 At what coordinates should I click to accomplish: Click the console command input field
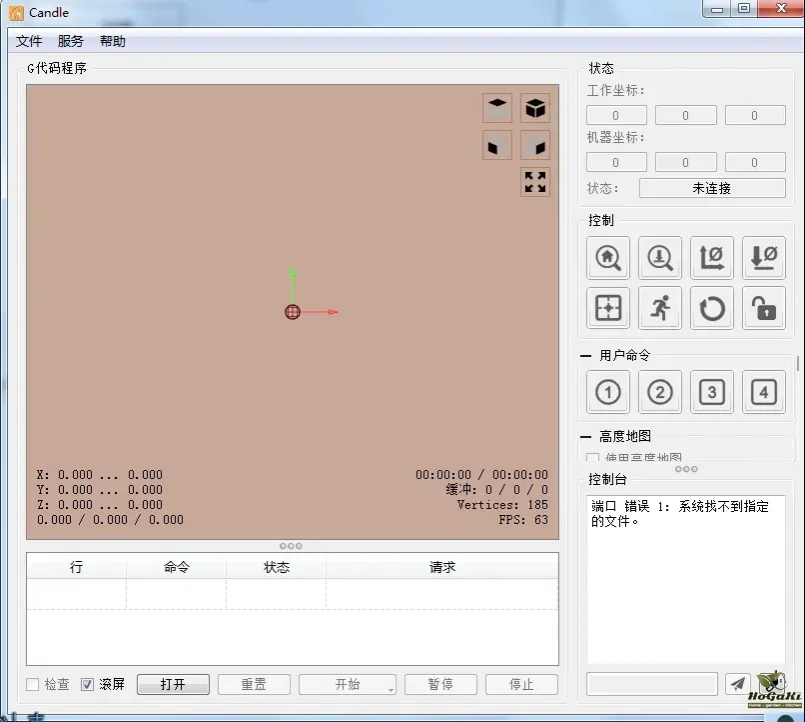tap(651, 684)
